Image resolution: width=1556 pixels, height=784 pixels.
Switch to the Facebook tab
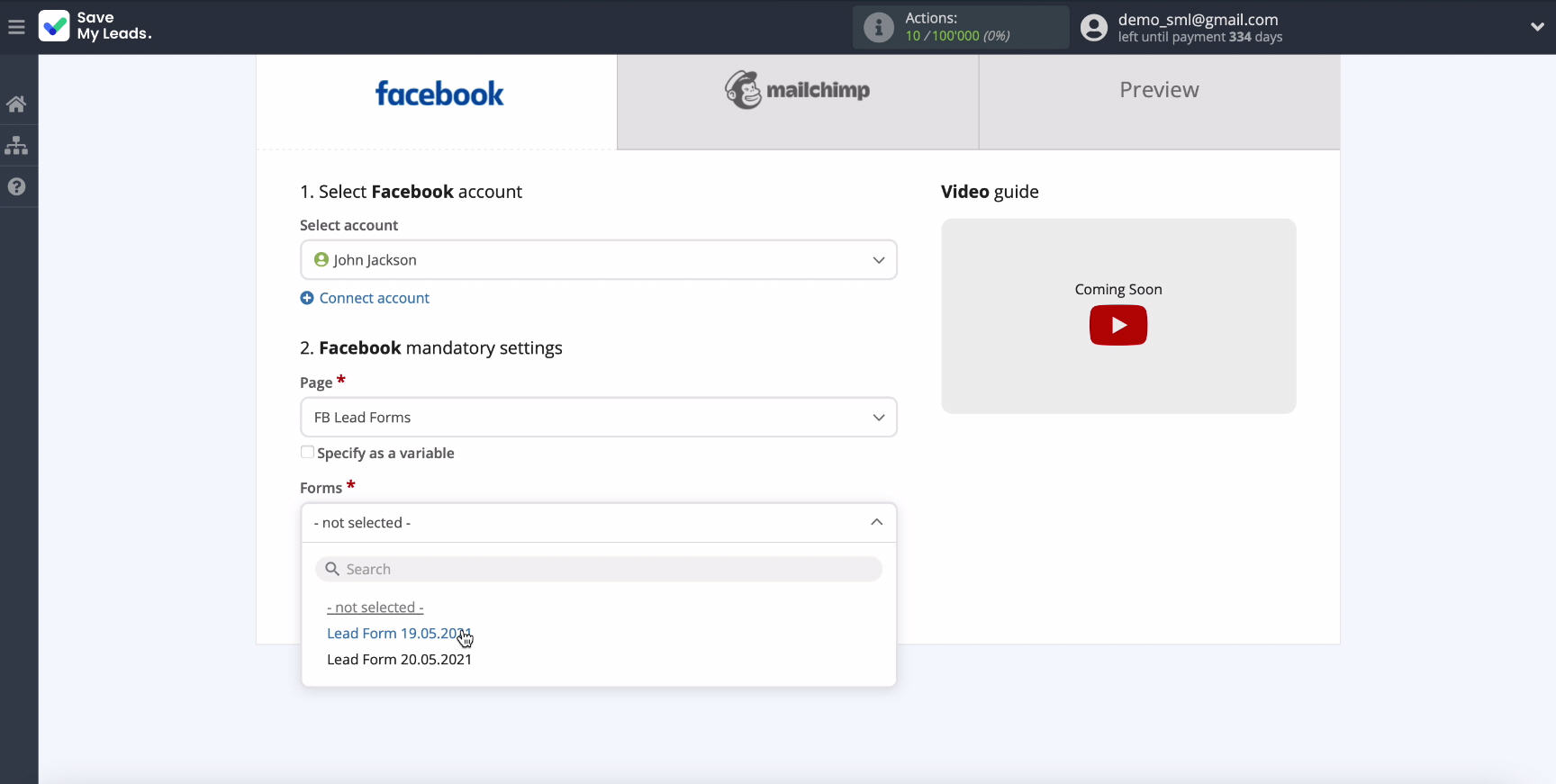[x=438, y=102]
